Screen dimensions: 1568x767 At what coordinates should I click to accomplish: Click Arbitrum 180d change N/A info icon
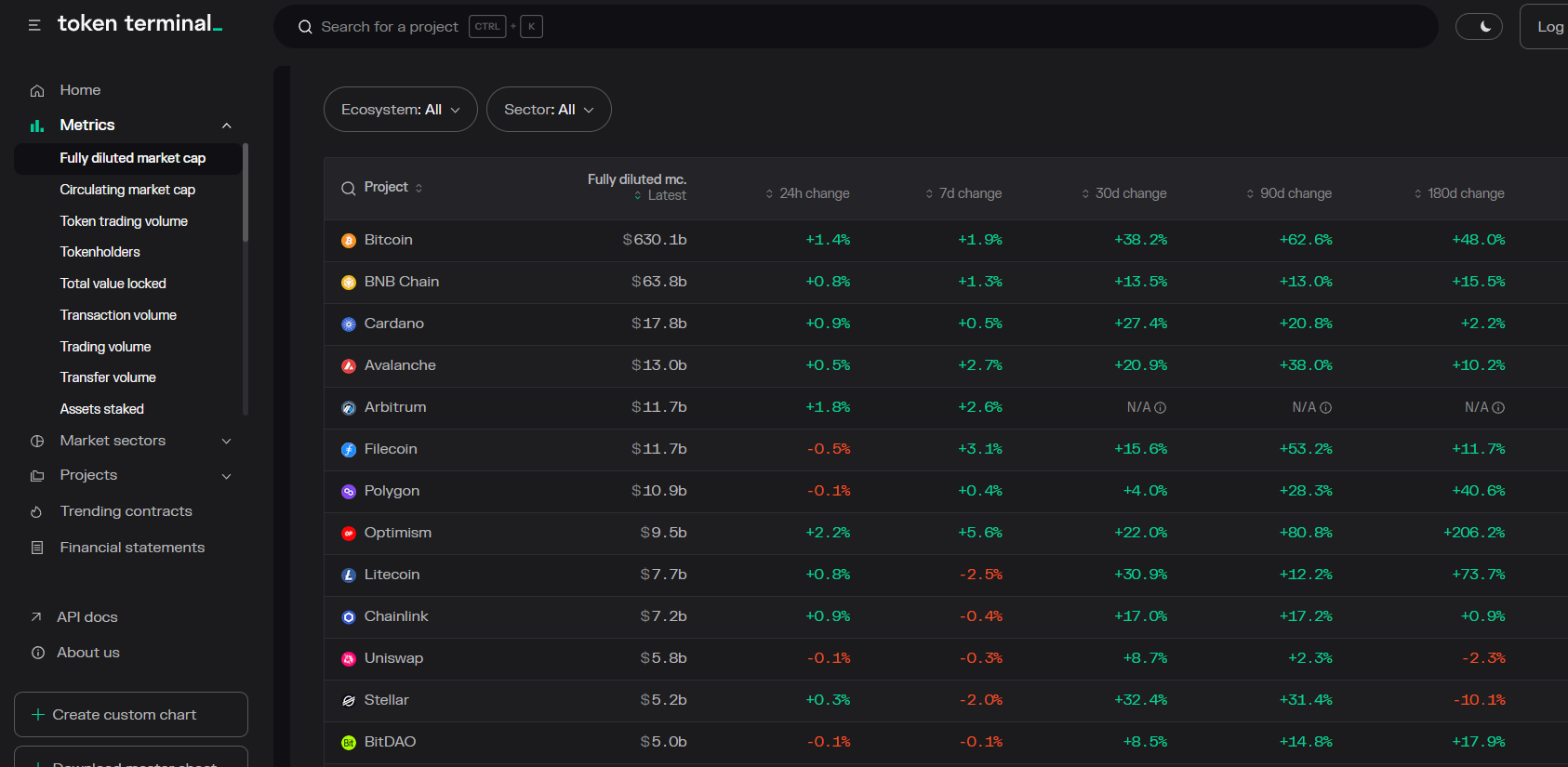tap(1498, 407)
